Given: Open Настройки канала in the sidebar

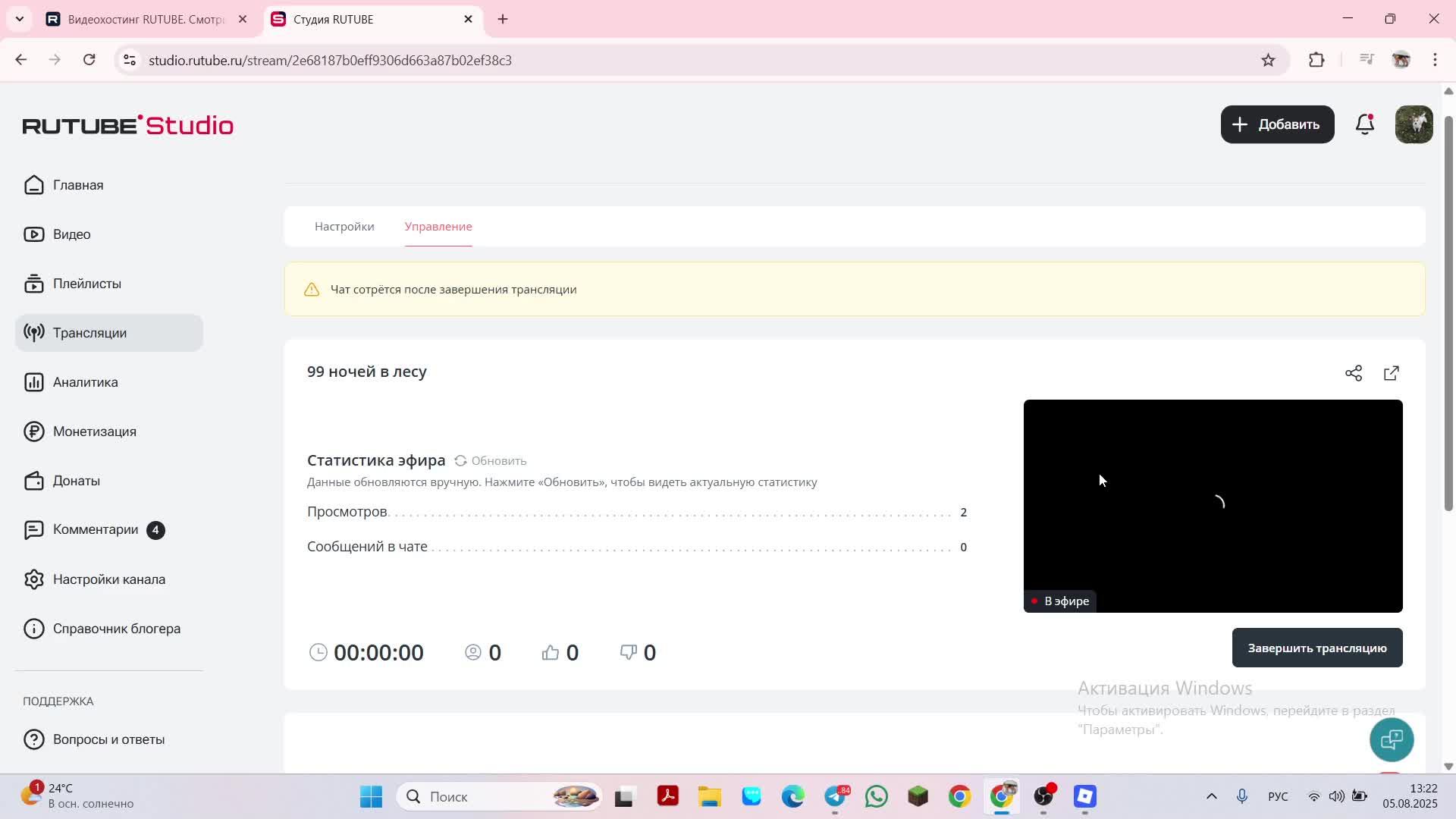Looking at the screenshot, I should pos(108,579).
